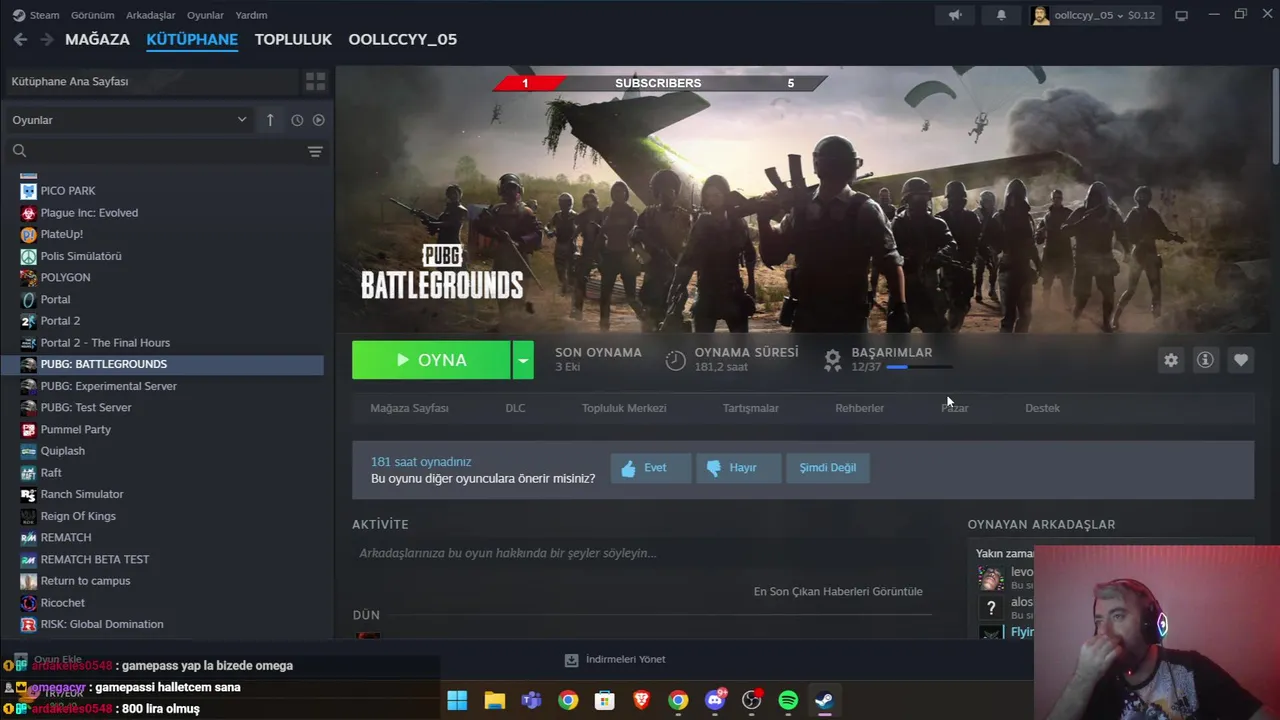Click the Evet recommend button
Screen dimensions: 1280x720
point(651,468)
